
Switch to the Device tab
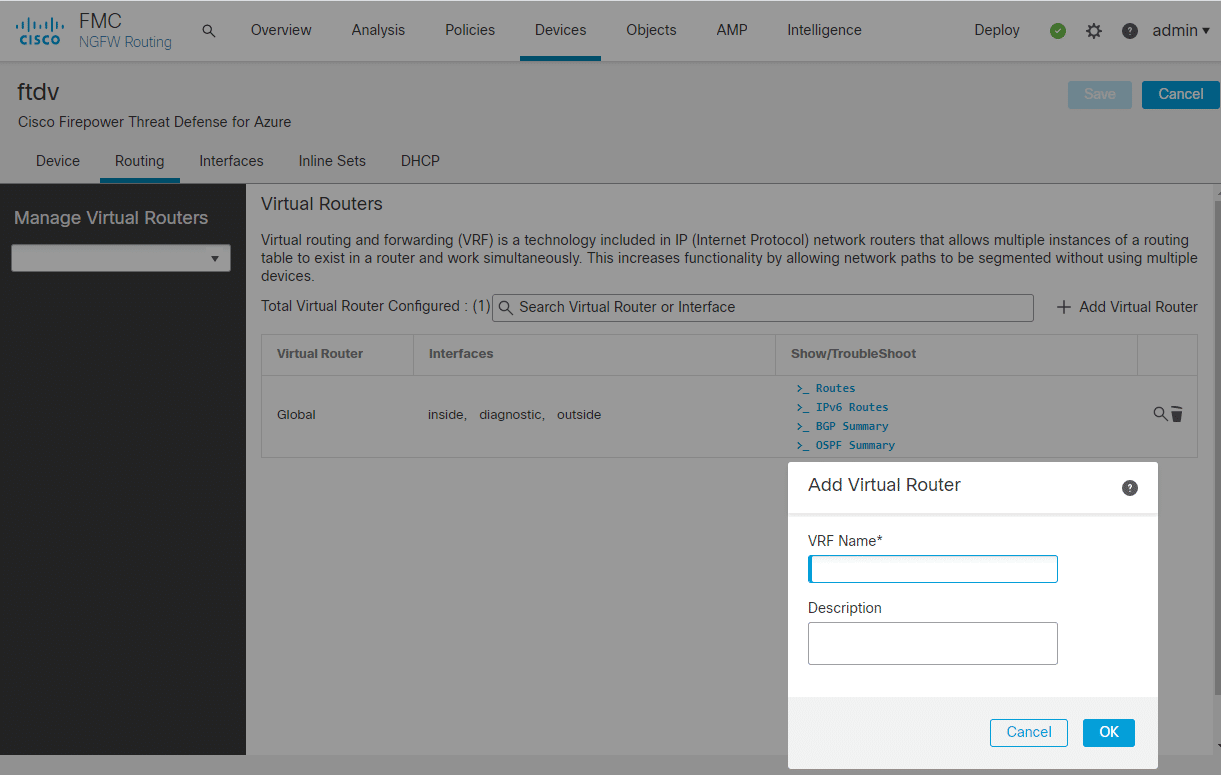[x=58, y=161]
